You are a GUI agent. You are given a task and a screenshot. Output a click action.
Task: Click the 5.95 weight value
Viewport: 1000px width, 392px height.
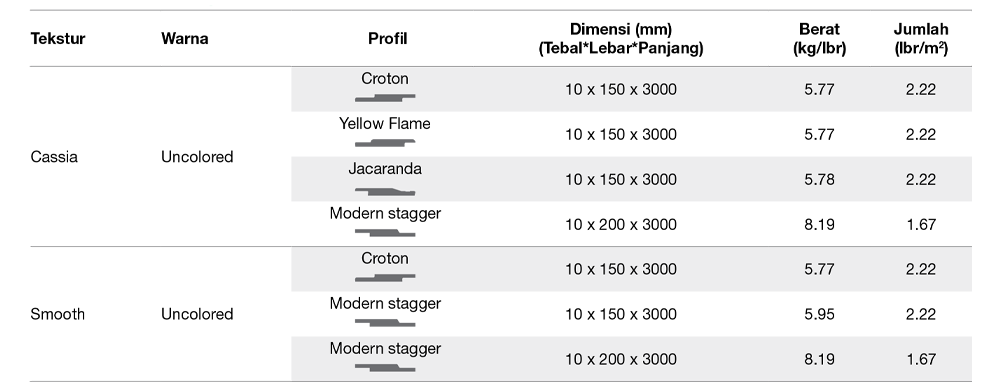pos(819,314)
